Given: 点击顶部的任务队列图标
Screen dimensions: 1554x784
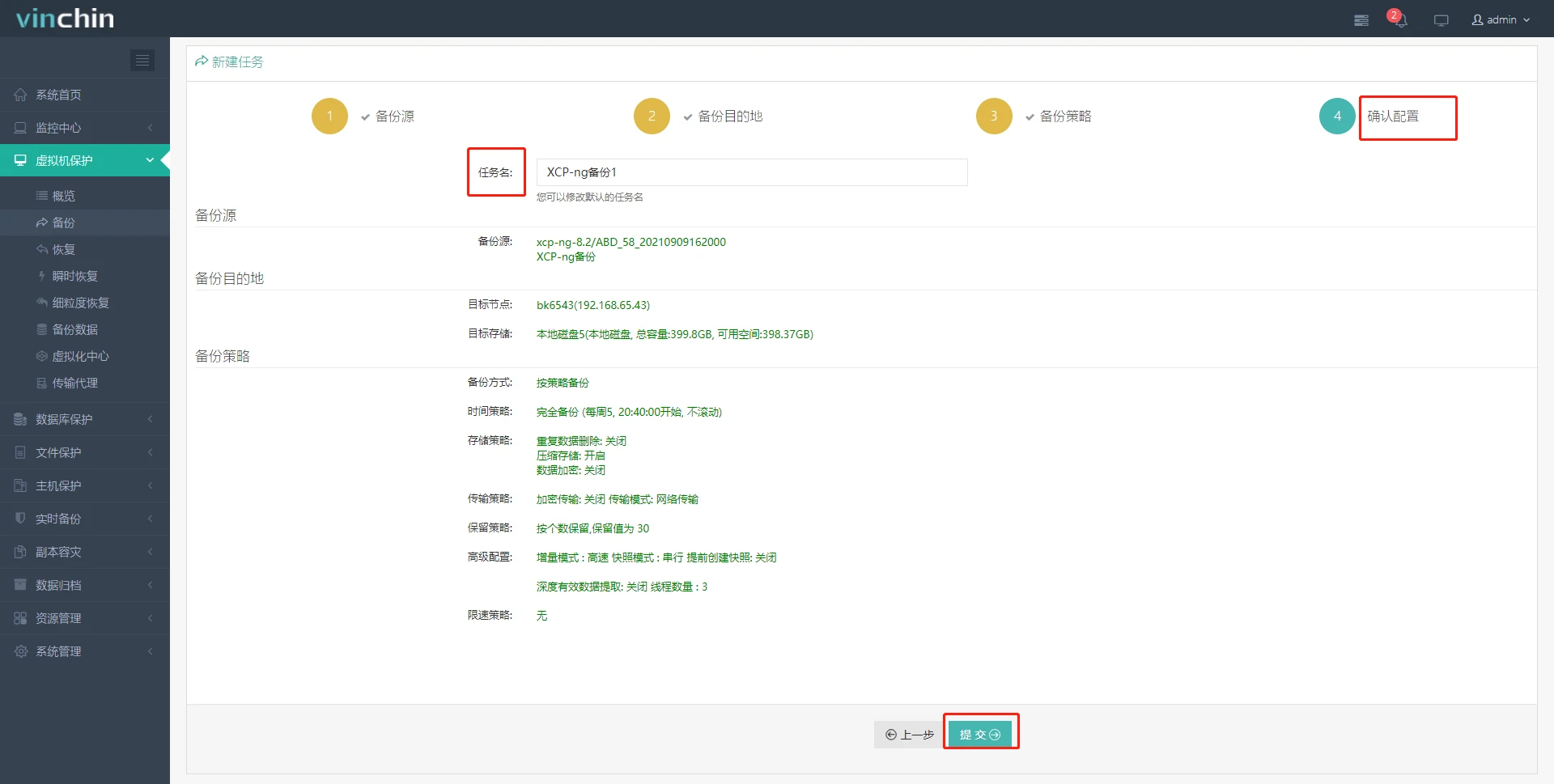Looking at the screenshot, I should click(x=1361, y=19).
